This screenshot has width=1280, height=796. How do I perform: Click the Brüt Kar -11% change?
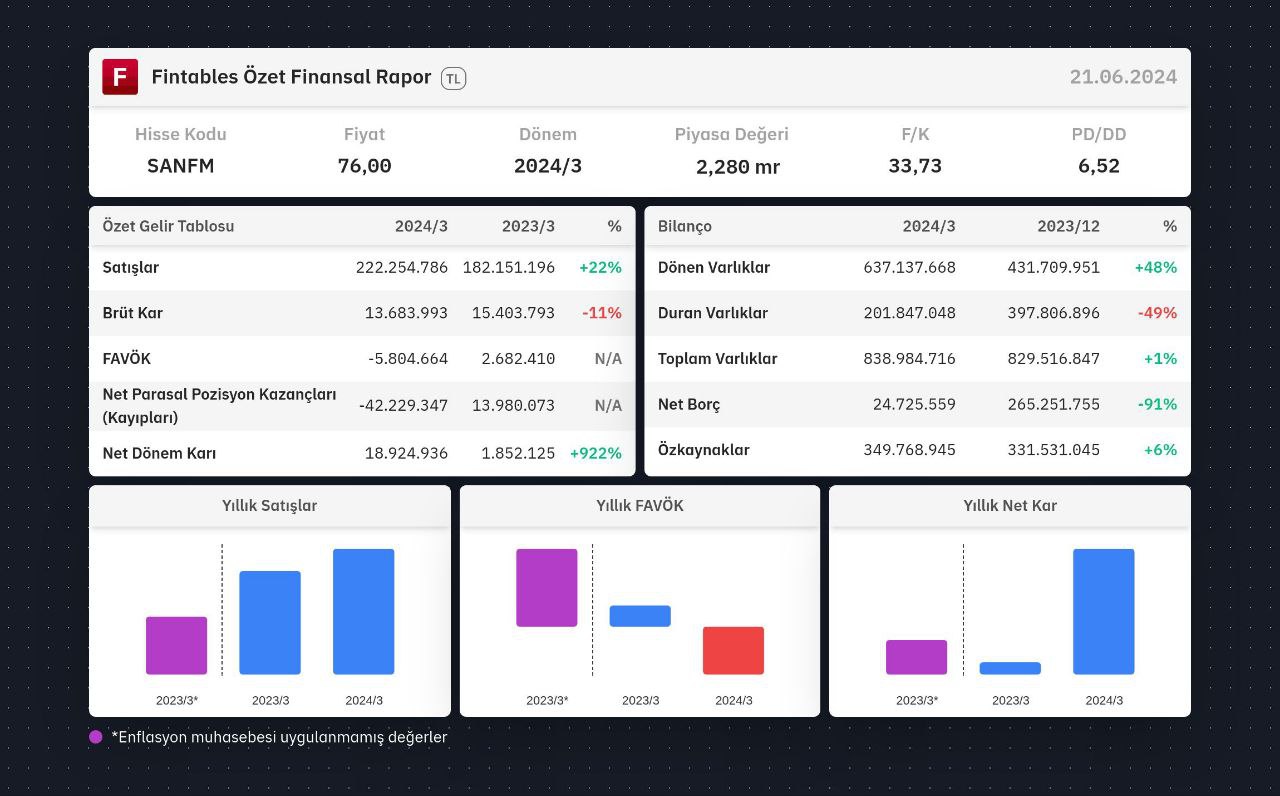(602, 313)
